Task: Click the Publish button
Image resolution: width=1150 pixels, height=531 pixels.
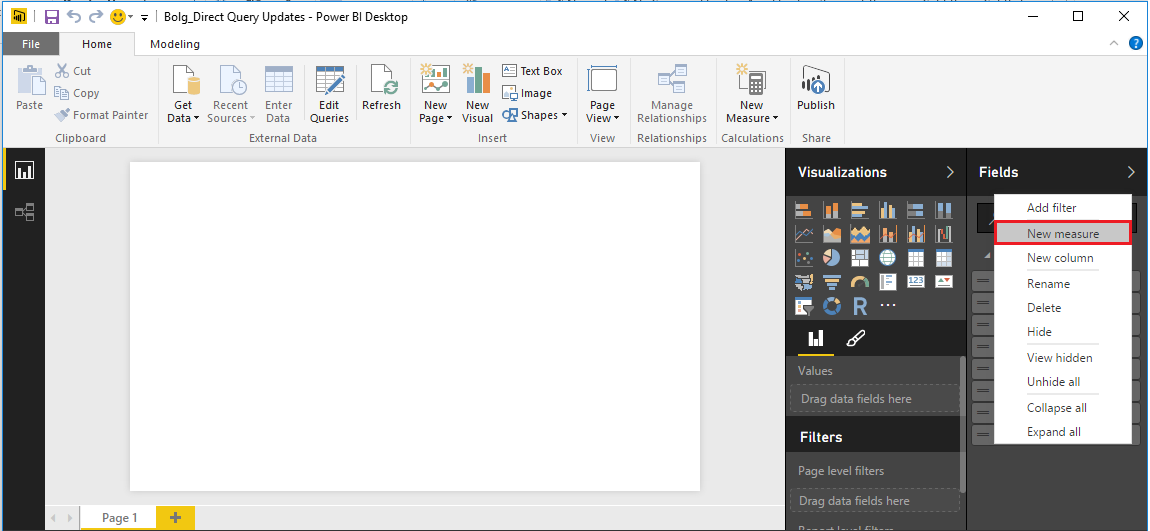Action: pos(816,89)
